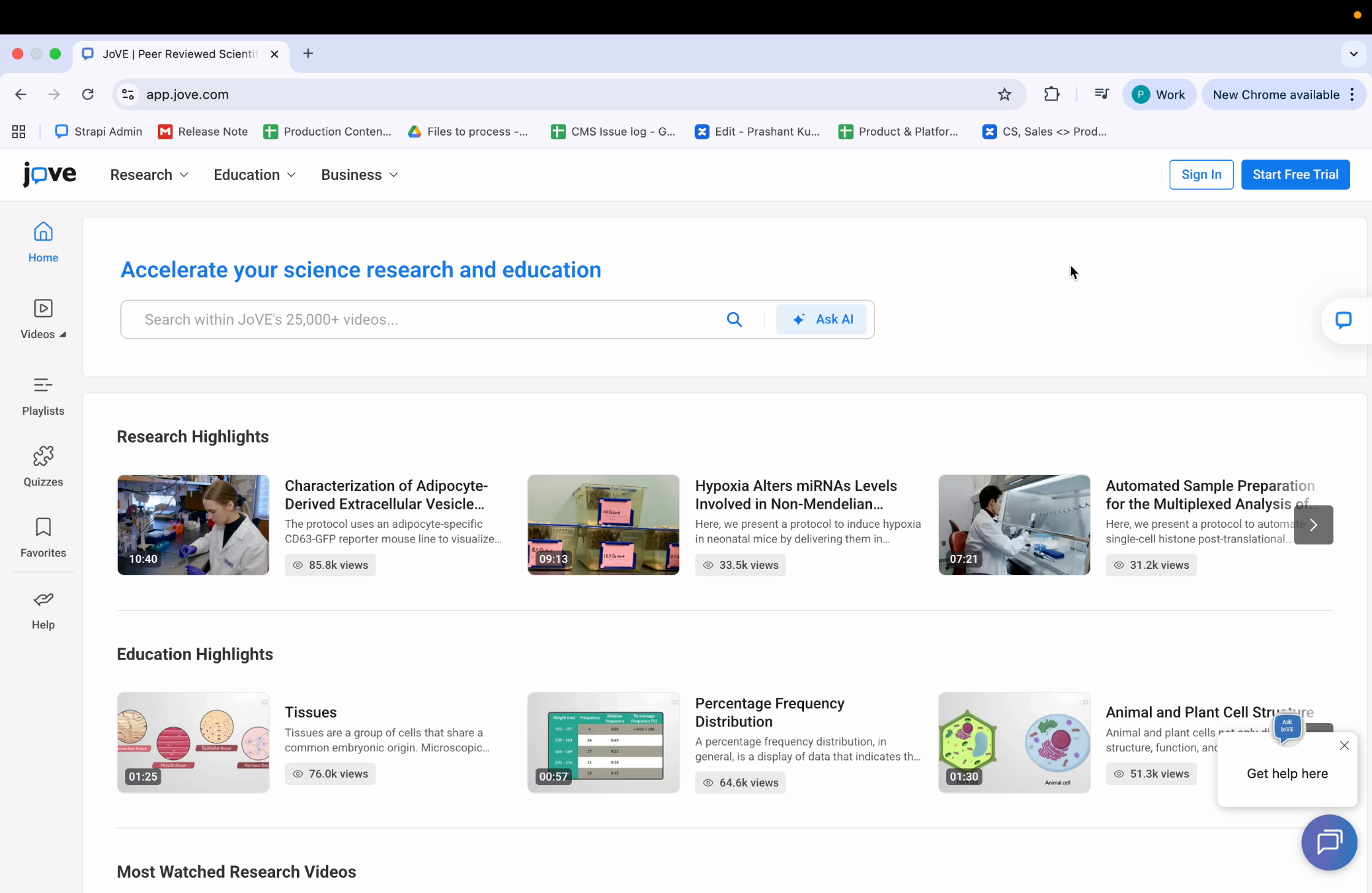
Task: Open the Quizzes puzzle icon
Action: 43,456
